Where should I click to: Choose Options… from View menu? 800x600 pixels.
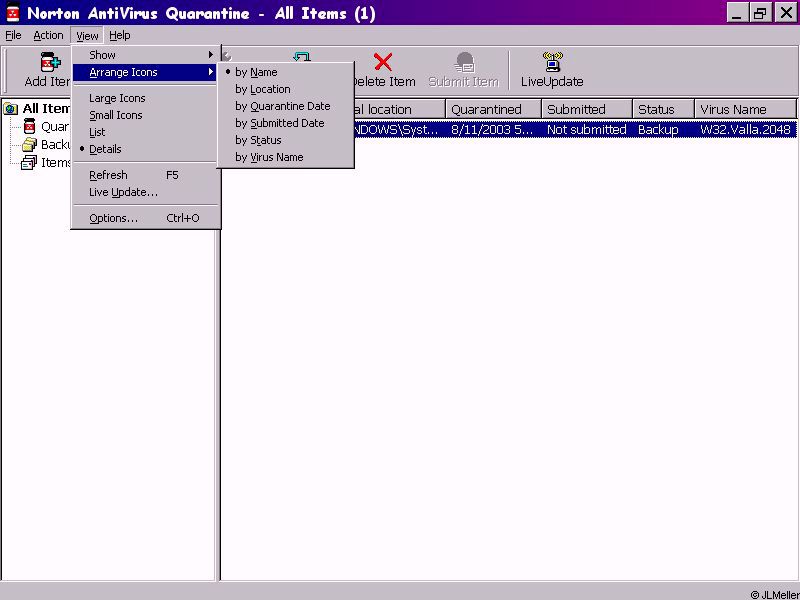113,218
